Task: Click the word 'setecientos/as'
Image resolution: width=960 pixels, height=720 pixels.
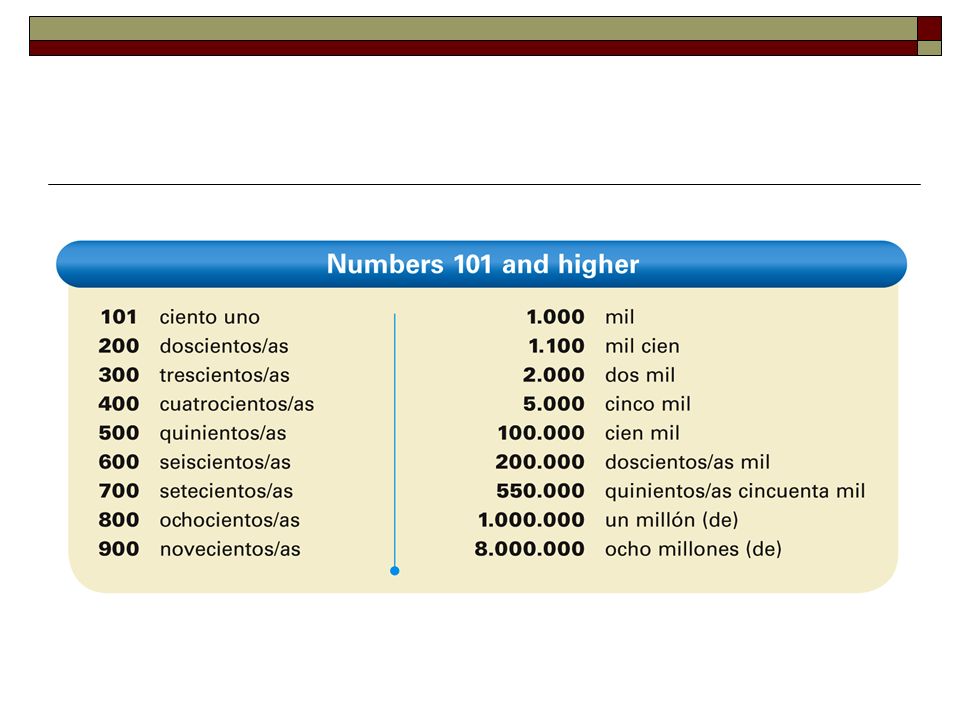Action: pyautogui.click(x=227, y=491)
